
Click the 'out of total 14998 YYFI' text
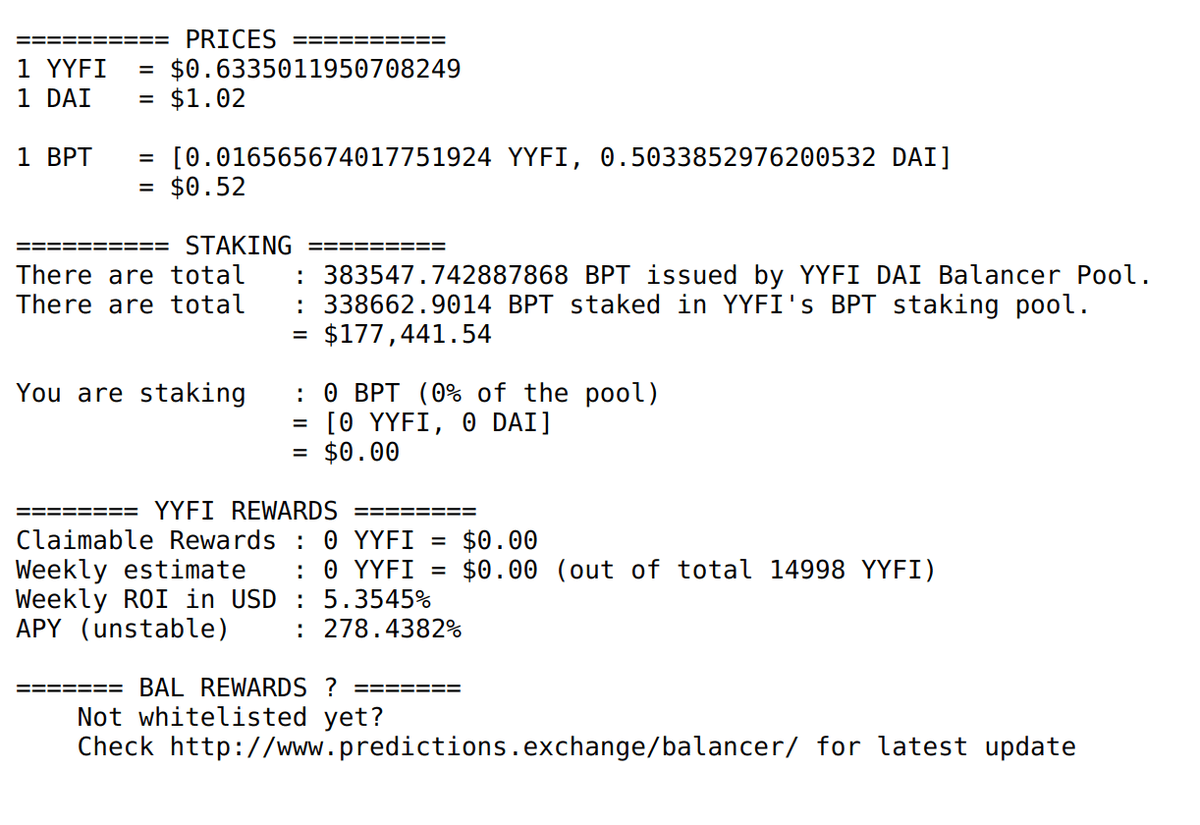point(746,570)
